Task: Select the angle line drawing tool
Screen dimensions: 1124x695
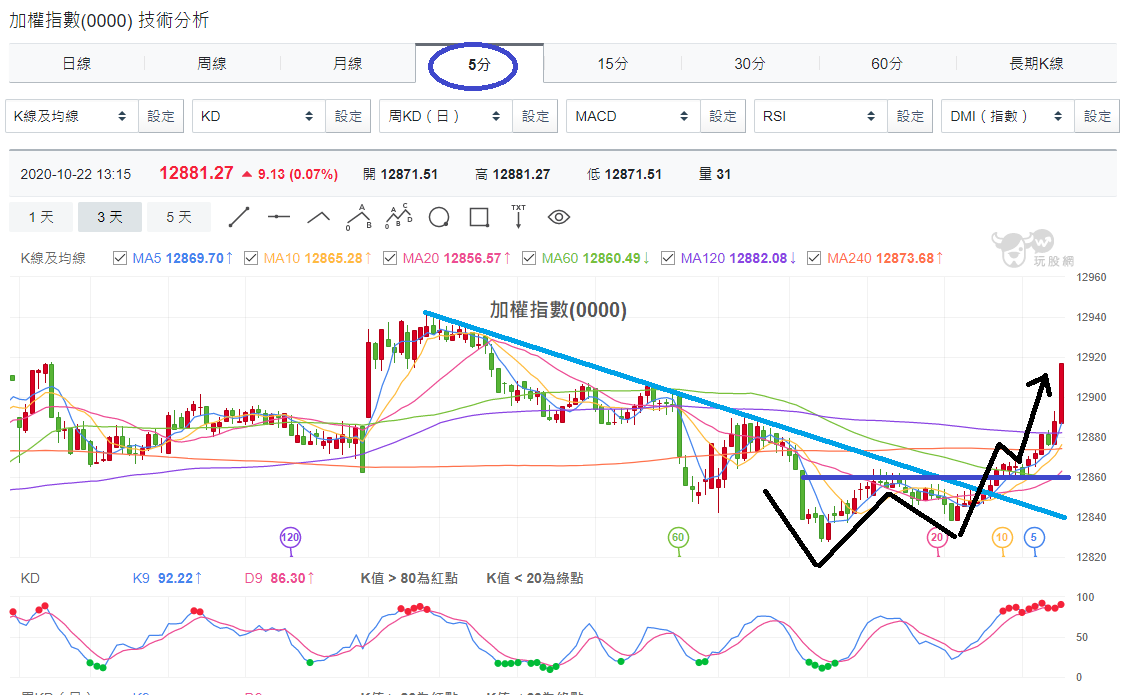Action: (318, 217)
